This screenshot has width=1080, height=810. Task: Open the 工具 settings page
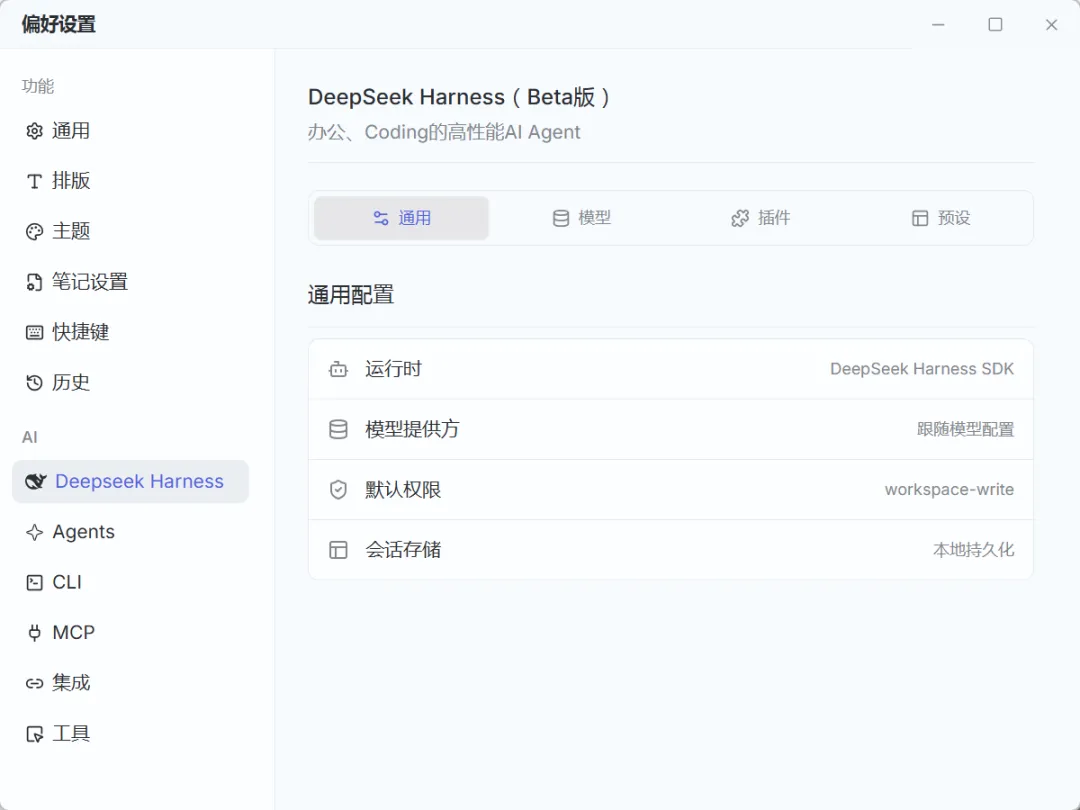pos(130,734)
